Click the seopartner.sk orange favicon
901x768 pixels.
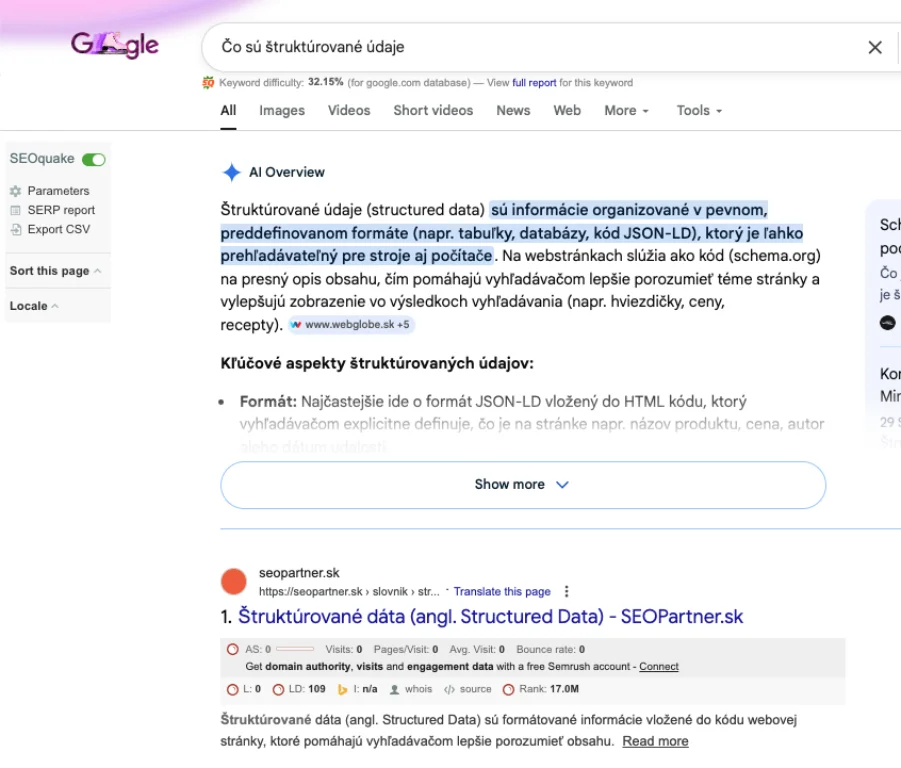click(x=233, y=581)
